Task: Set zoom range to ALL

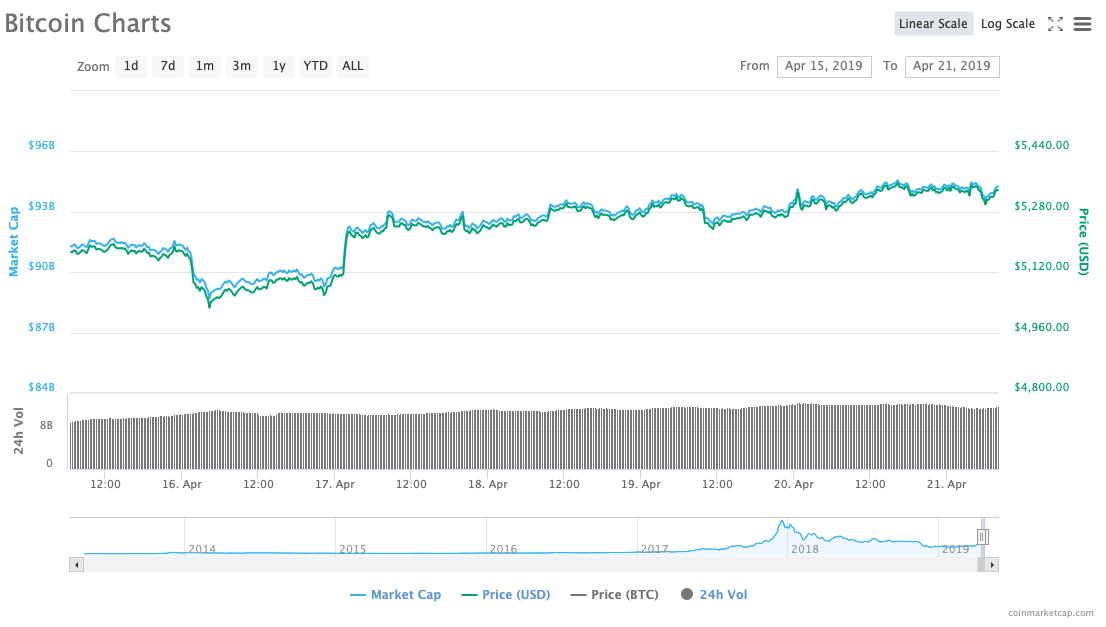Action: pos(353,66)
